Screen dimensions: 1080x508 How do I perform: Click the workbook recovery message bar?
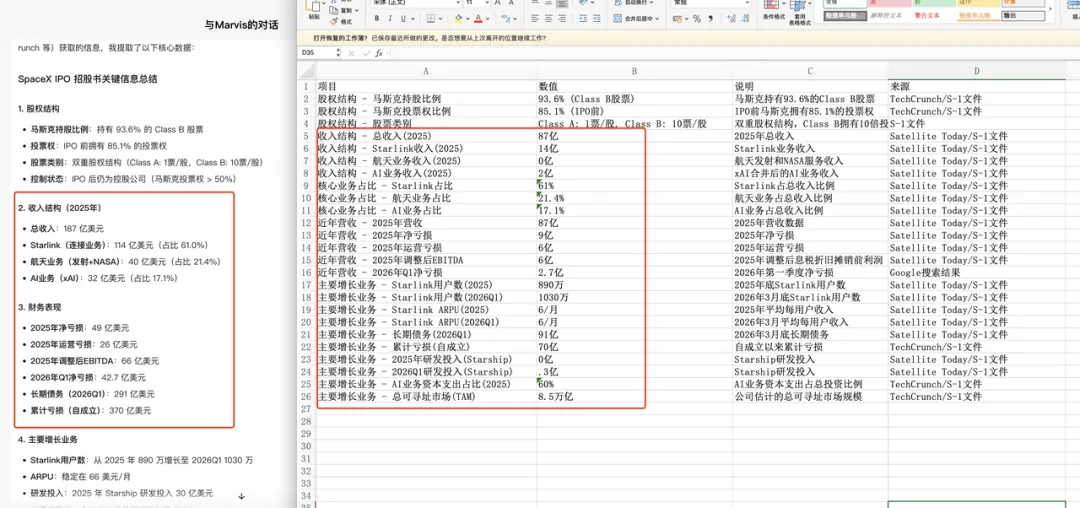[687, 39]
